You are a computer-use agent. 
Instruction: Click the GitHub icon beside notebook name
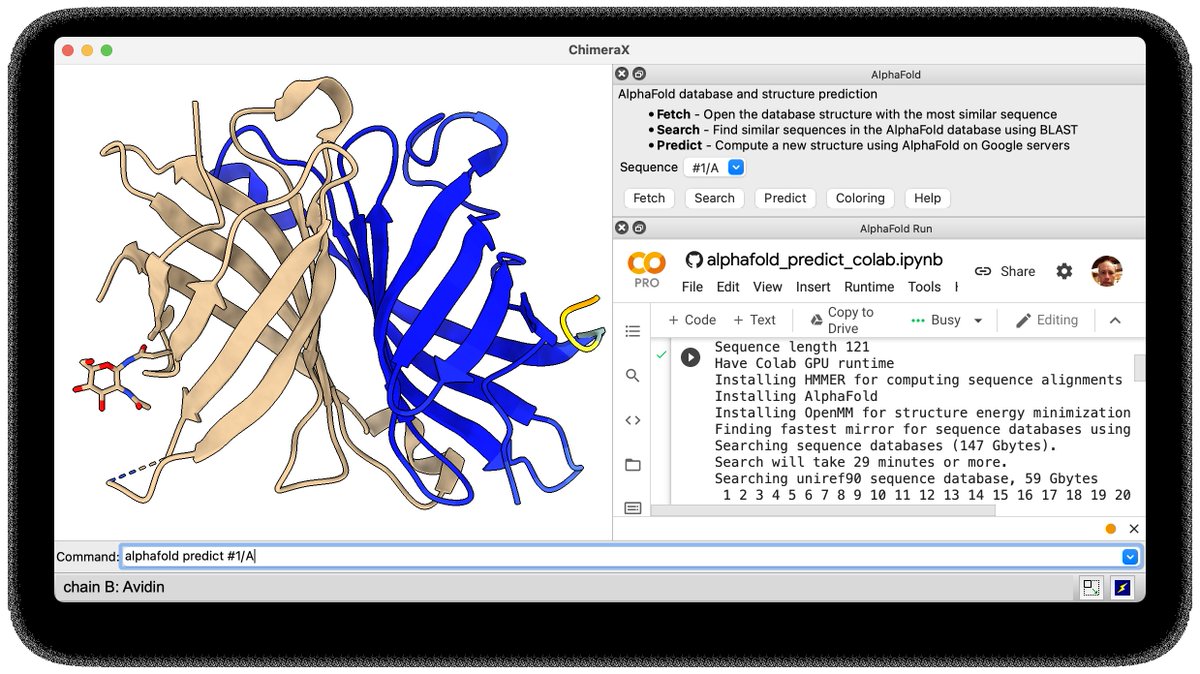(x=694, y=260)
